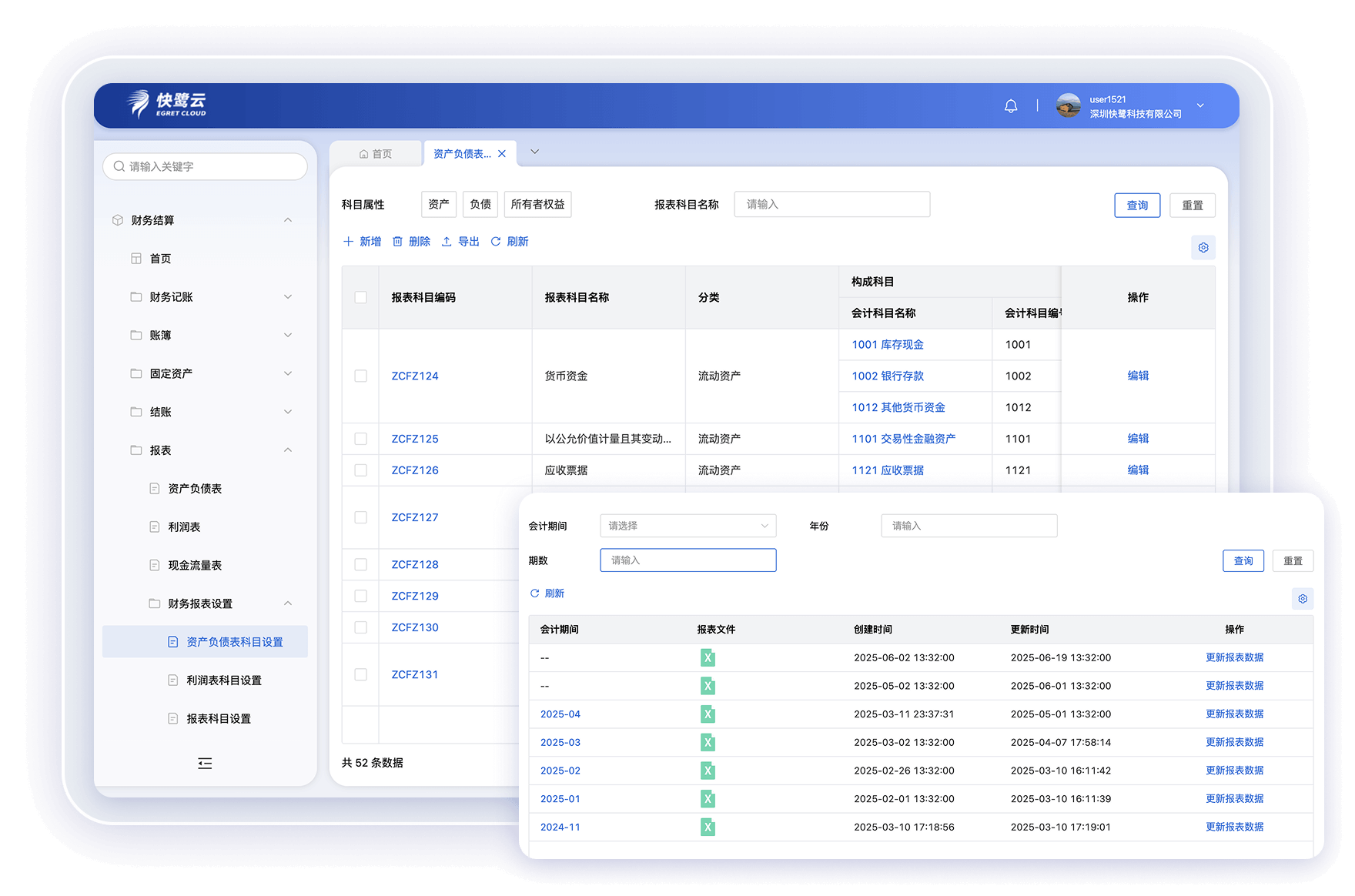The width and height of the screenshot is (1355, 896).
Task: Open Excel file for period 2025-04
Action: point(708,714)
